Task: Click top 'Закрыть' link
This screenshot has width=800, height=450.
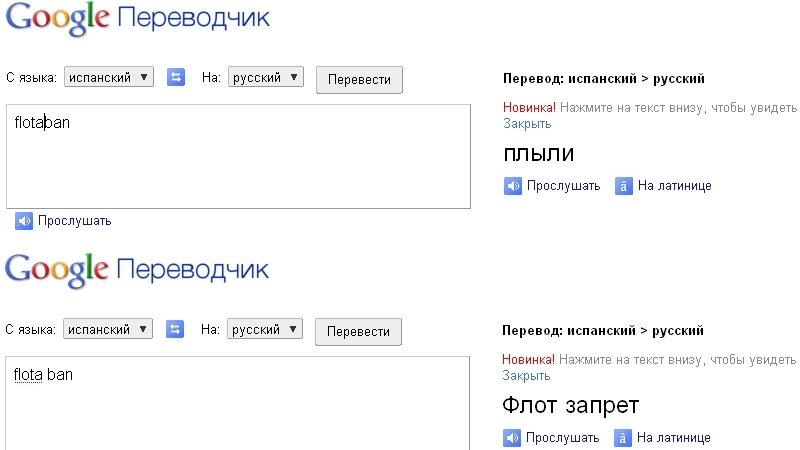Action: [526, 124]
